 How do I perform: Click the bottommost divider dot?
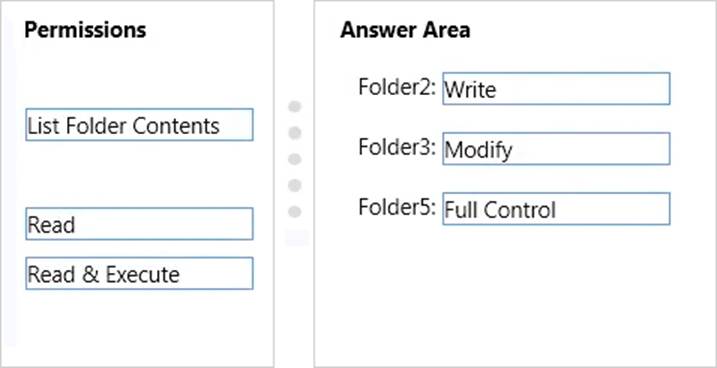[295, 212]
